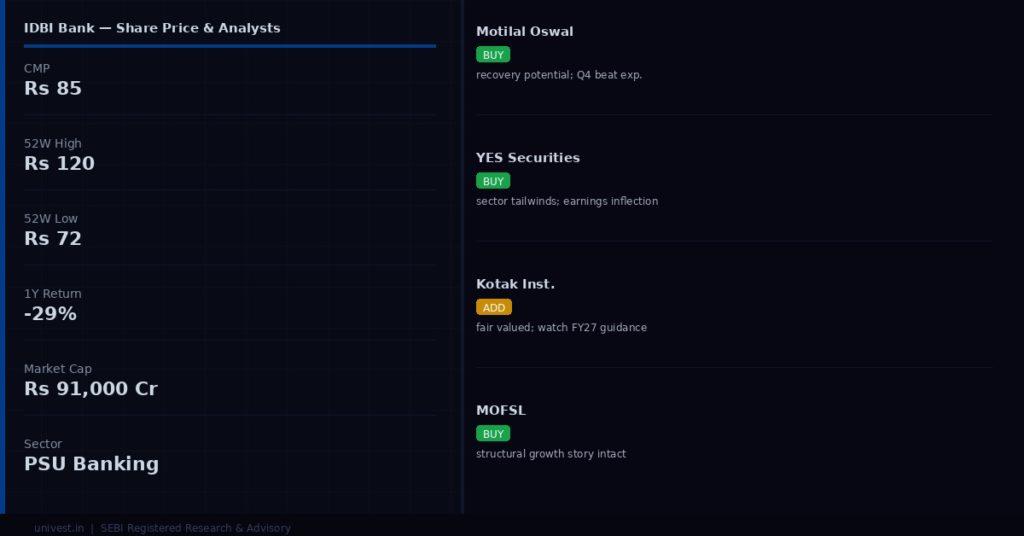The image size is (1024, 536).
Task: Open the YES Securities analyst heading
Action: pyautogui.click(x=528, y=158)
